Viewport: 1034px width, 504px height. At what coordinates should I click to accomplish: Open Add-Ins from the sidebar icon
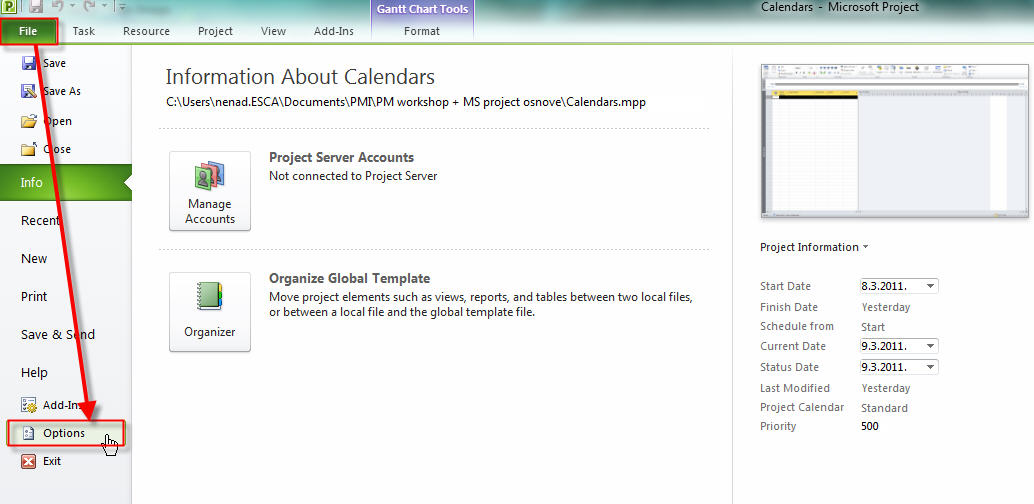pyautogui.click(x=29, y=404)
